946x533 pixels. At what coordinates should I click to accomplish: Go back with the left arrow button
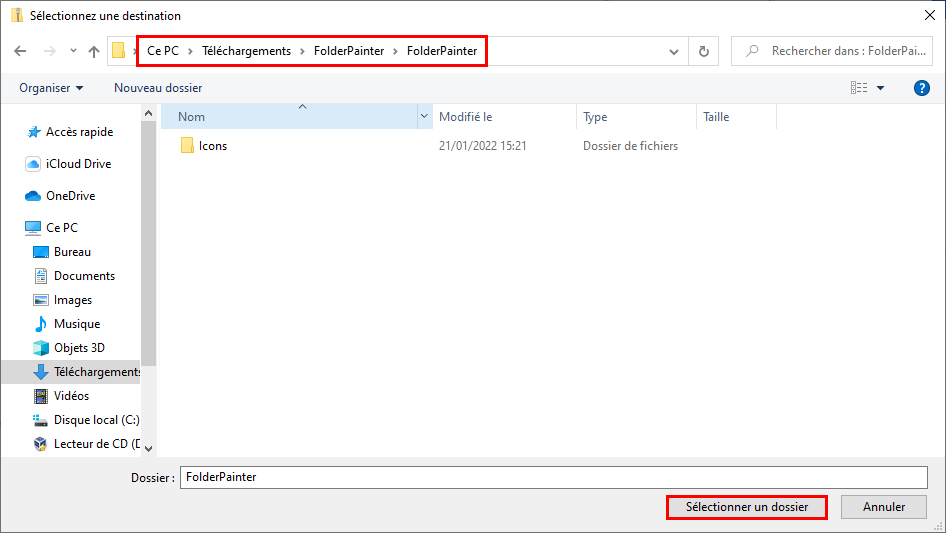[x=20, y=51]
